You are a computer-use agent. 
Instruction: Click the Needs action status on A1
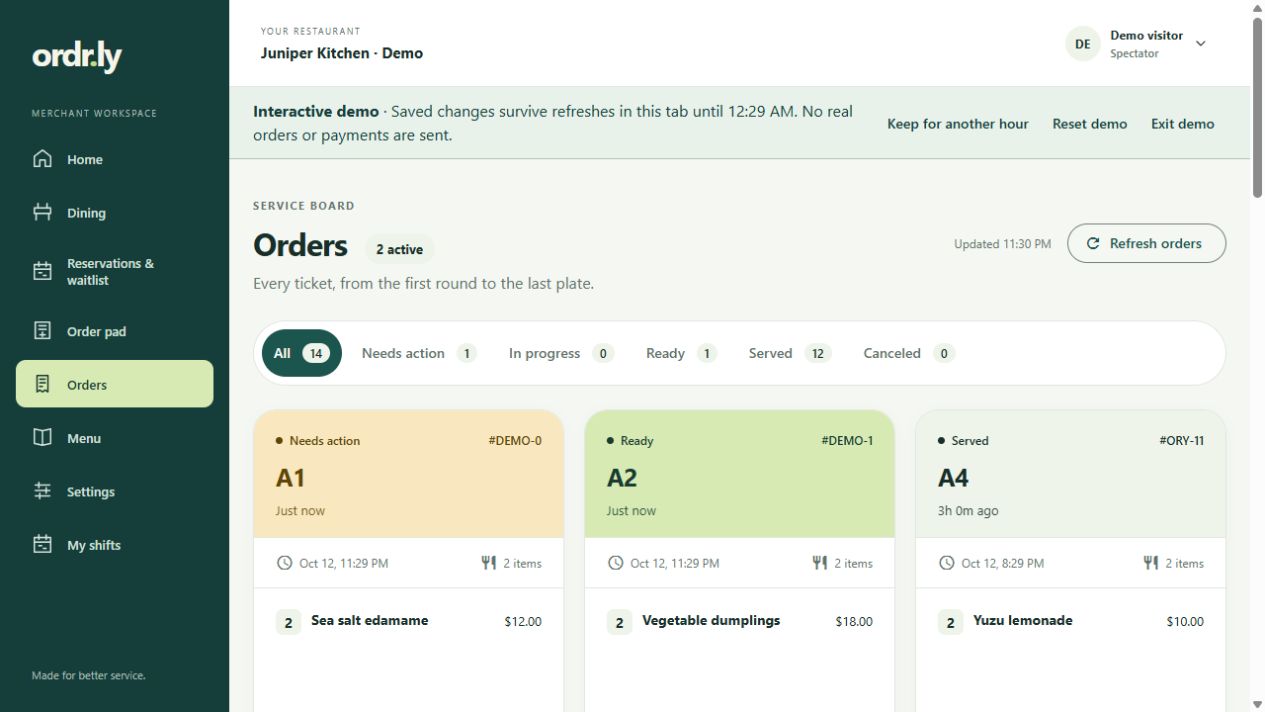(x=318, y=440)
